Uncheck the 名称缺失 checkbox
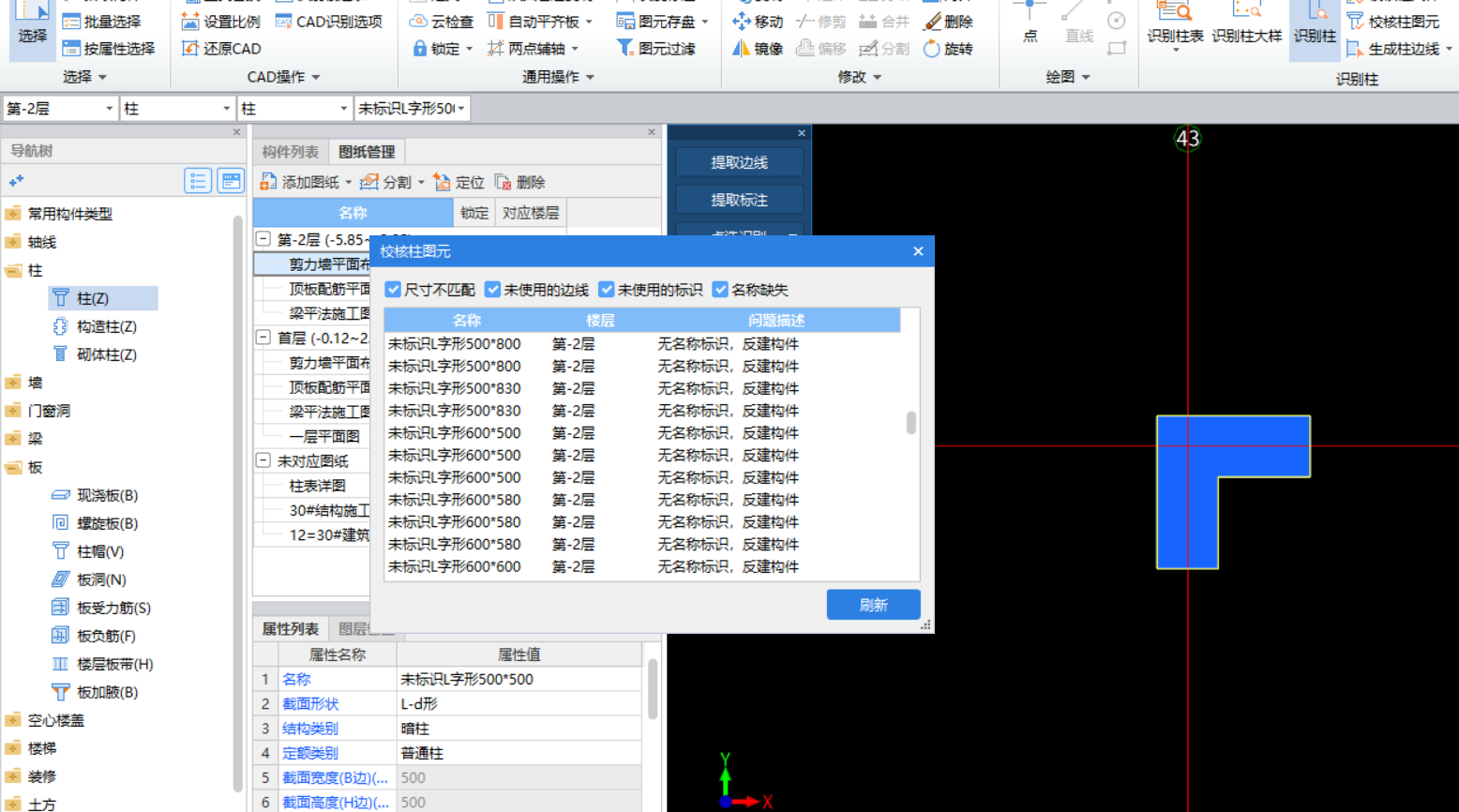The width and height of the screenshot is (1459, 812). [720, 290]
